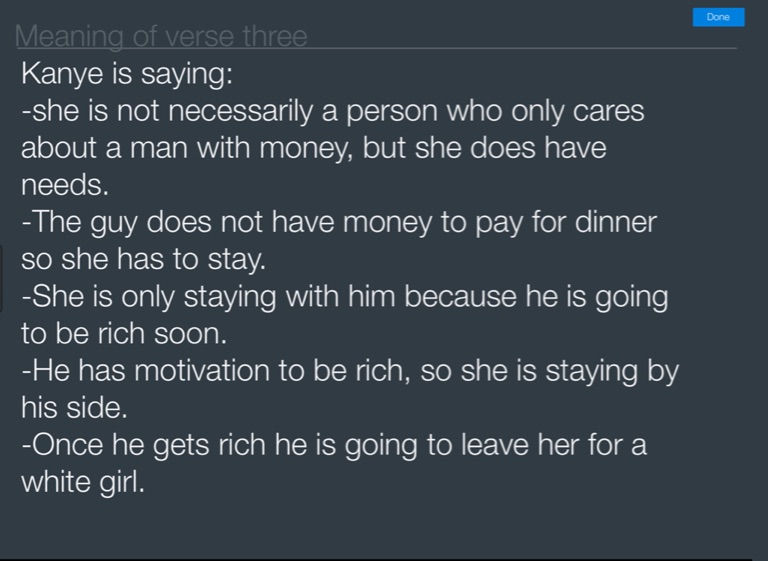
Task: Click the line starting 'about a man with money'
Action: click(313, 148)
